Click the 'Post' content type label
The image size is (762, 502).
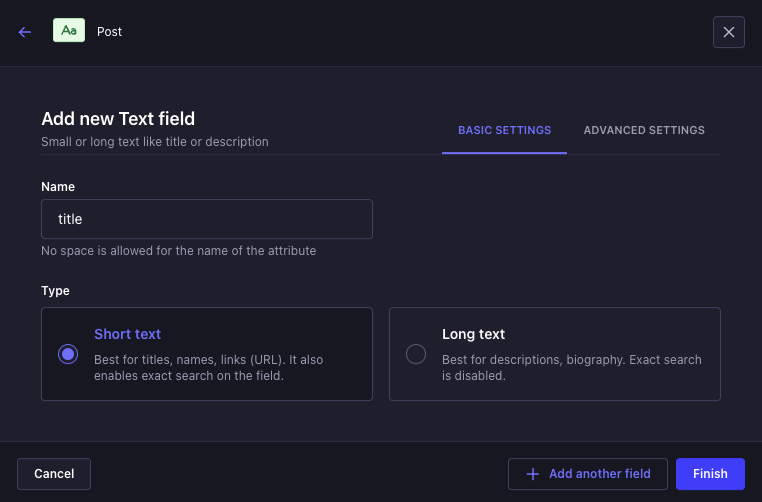(110, 32)
